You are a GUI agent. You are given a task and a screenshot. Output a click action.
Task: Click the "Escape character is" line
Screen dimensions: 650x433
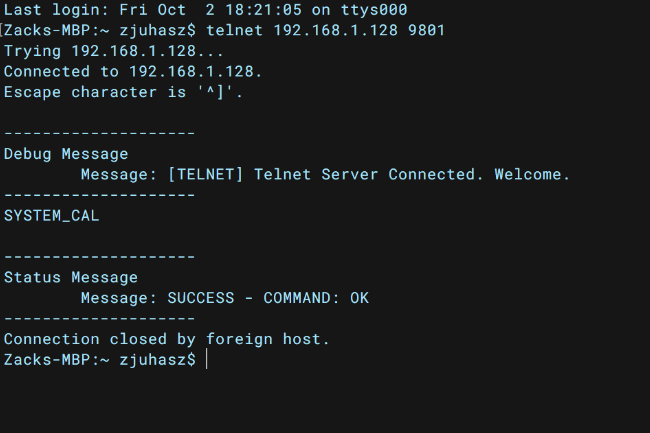point(123,92)
